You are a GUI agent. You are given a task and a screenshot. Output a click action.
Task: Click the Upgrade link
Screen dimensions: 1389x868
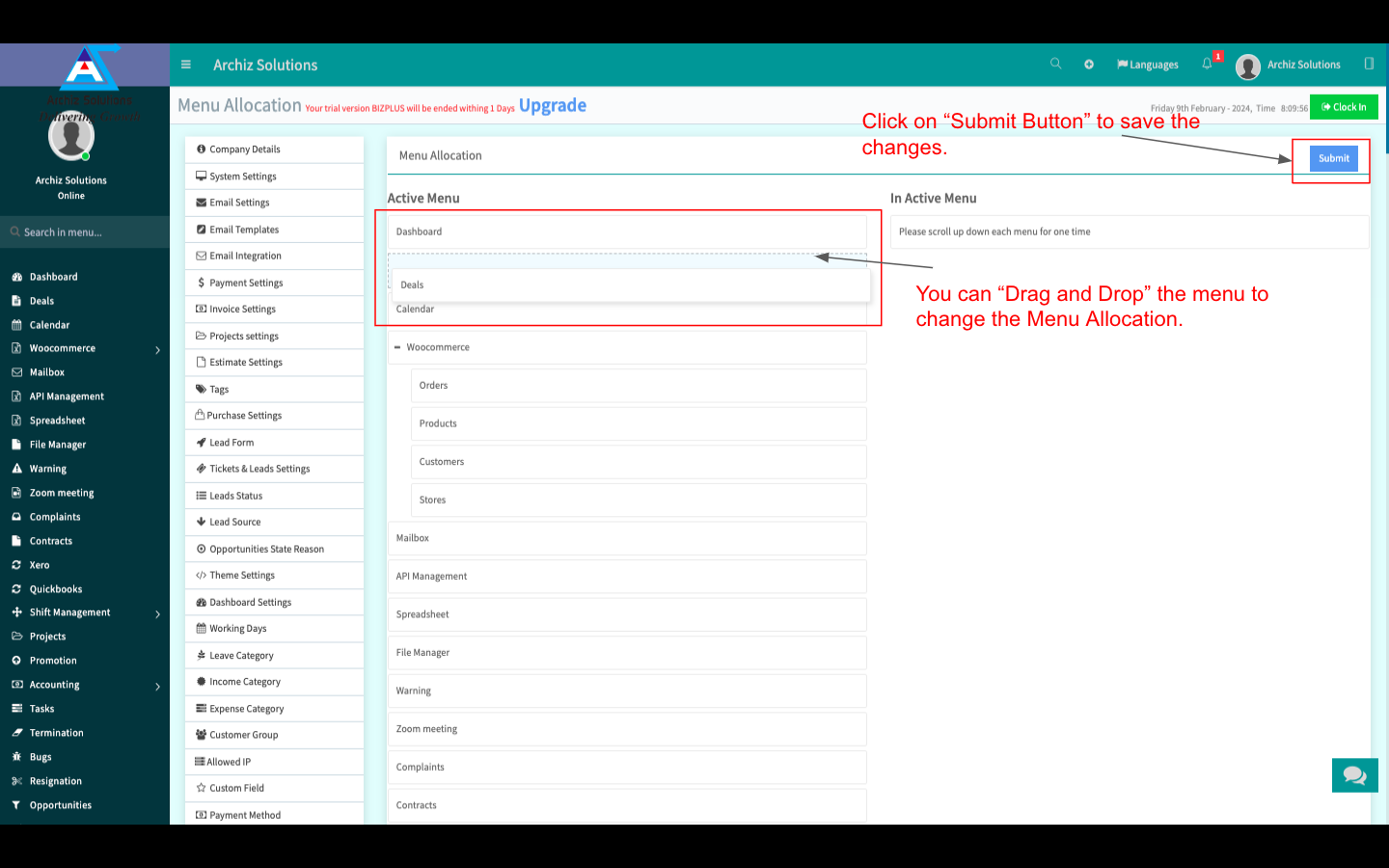(553, 105)
